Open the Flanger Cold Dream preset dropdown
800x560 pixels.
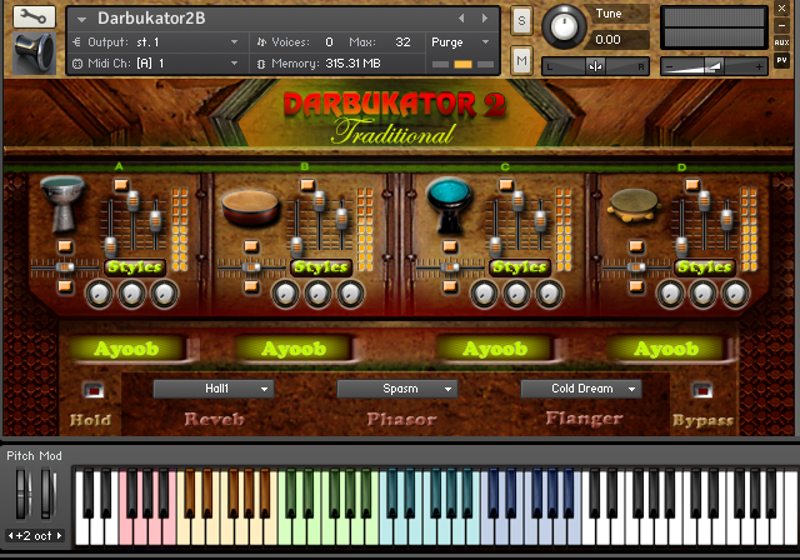click(x=581, y=389)
